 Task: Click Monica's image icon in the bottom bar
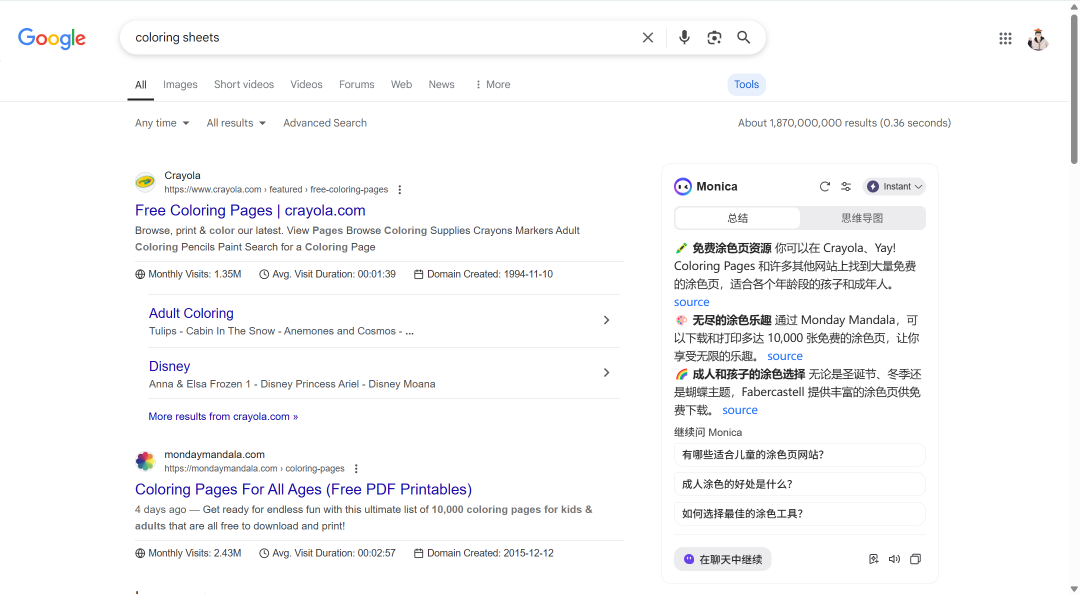tap(873, 559)
